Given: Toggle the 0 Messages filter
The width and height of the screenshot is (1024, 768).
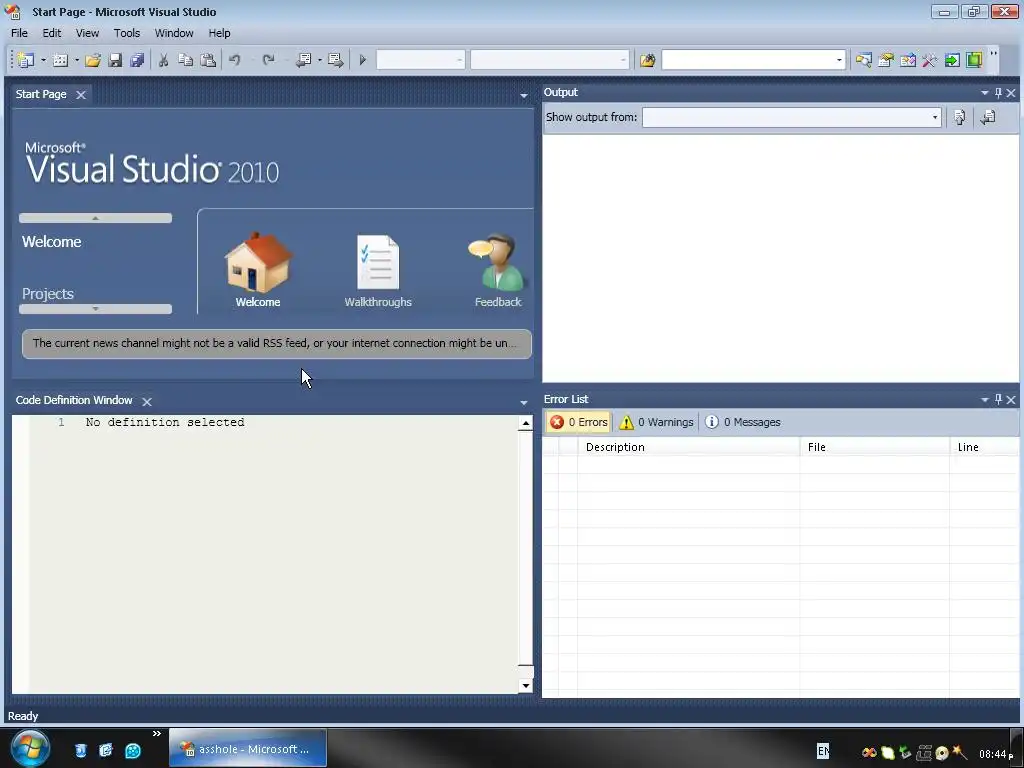Looking at the screenshot, I should tap(743, 422).
